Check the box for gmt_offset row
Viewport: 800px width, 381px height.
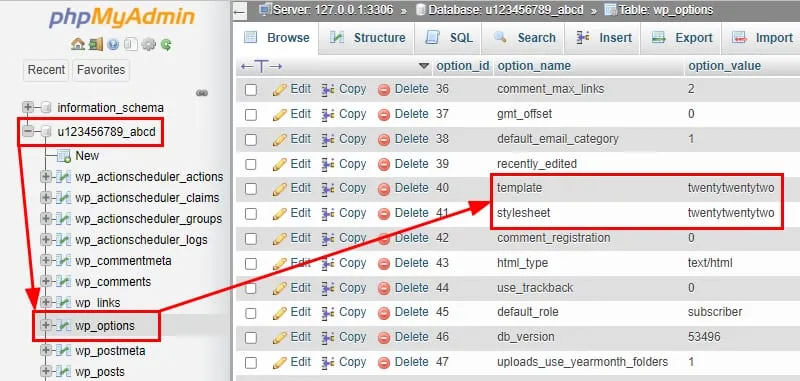[x=251, y=115]
